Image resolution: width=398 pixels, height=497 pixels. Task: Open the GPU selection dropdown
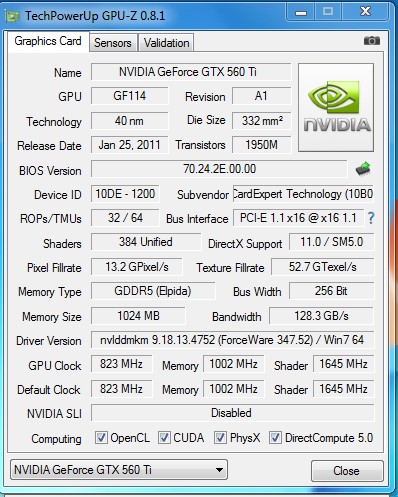pos(119,470)
